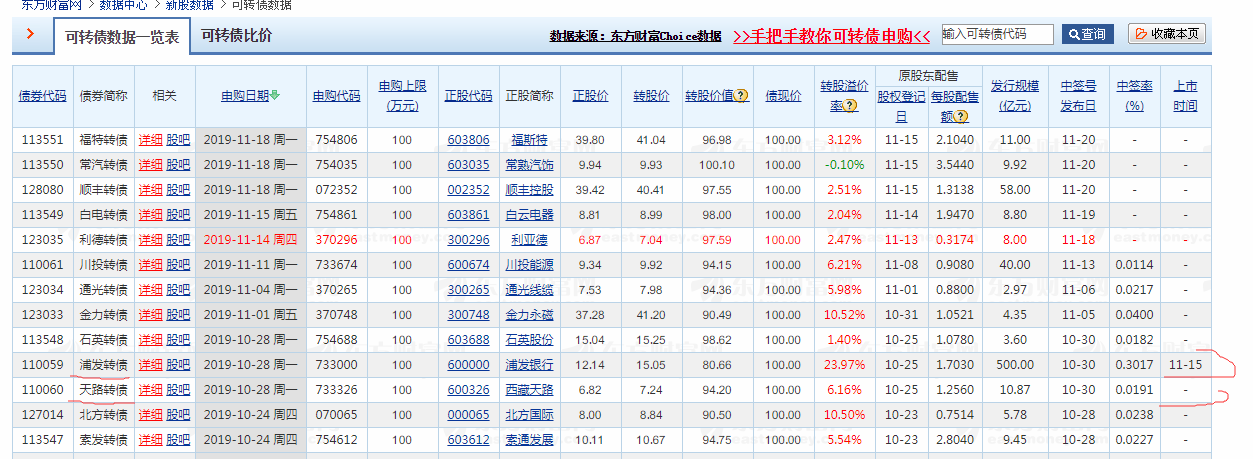Open 数据中心 breadcrumb link

pyautogui.click(x=123, y=5)
